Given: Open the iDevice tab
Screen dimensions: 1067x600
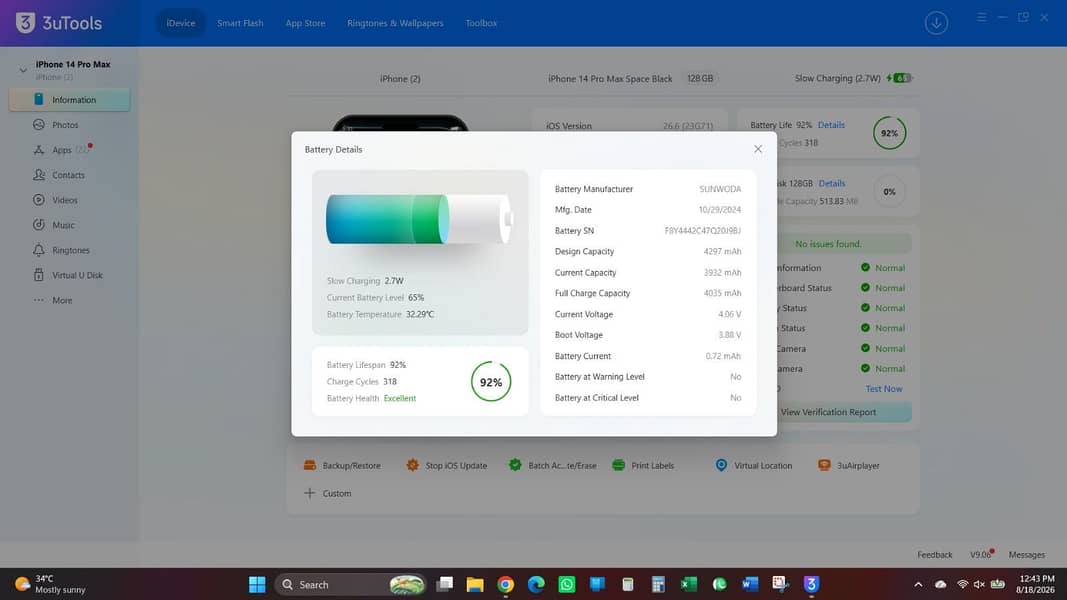Looking at the screenshot, I should point(180,23).
